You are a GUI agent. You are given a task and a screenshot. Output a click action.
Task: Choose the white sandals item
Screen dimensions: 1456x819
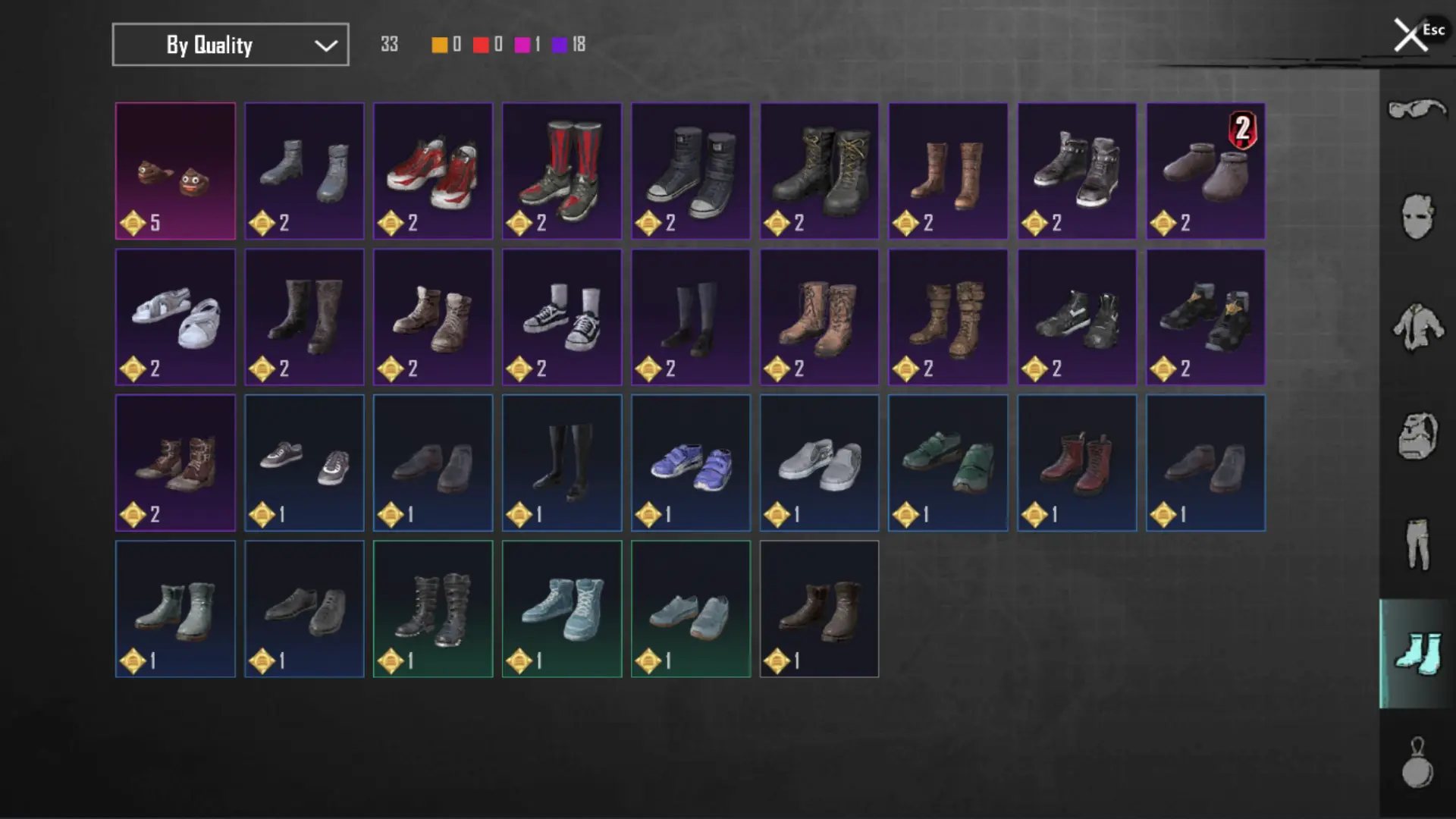[175, 317]
